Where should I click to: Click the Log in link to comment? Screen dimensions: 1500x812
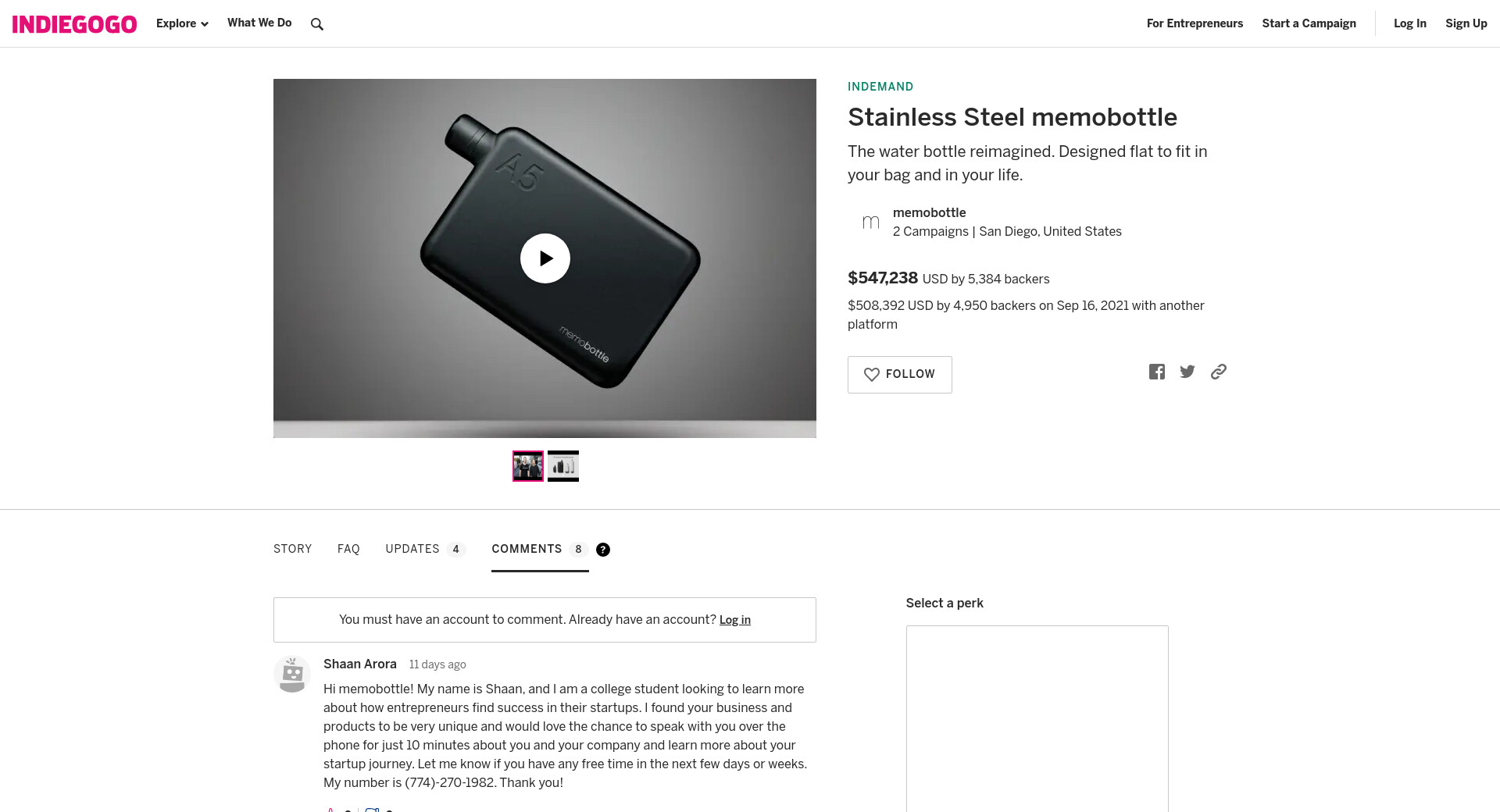[x=734, y=620]
